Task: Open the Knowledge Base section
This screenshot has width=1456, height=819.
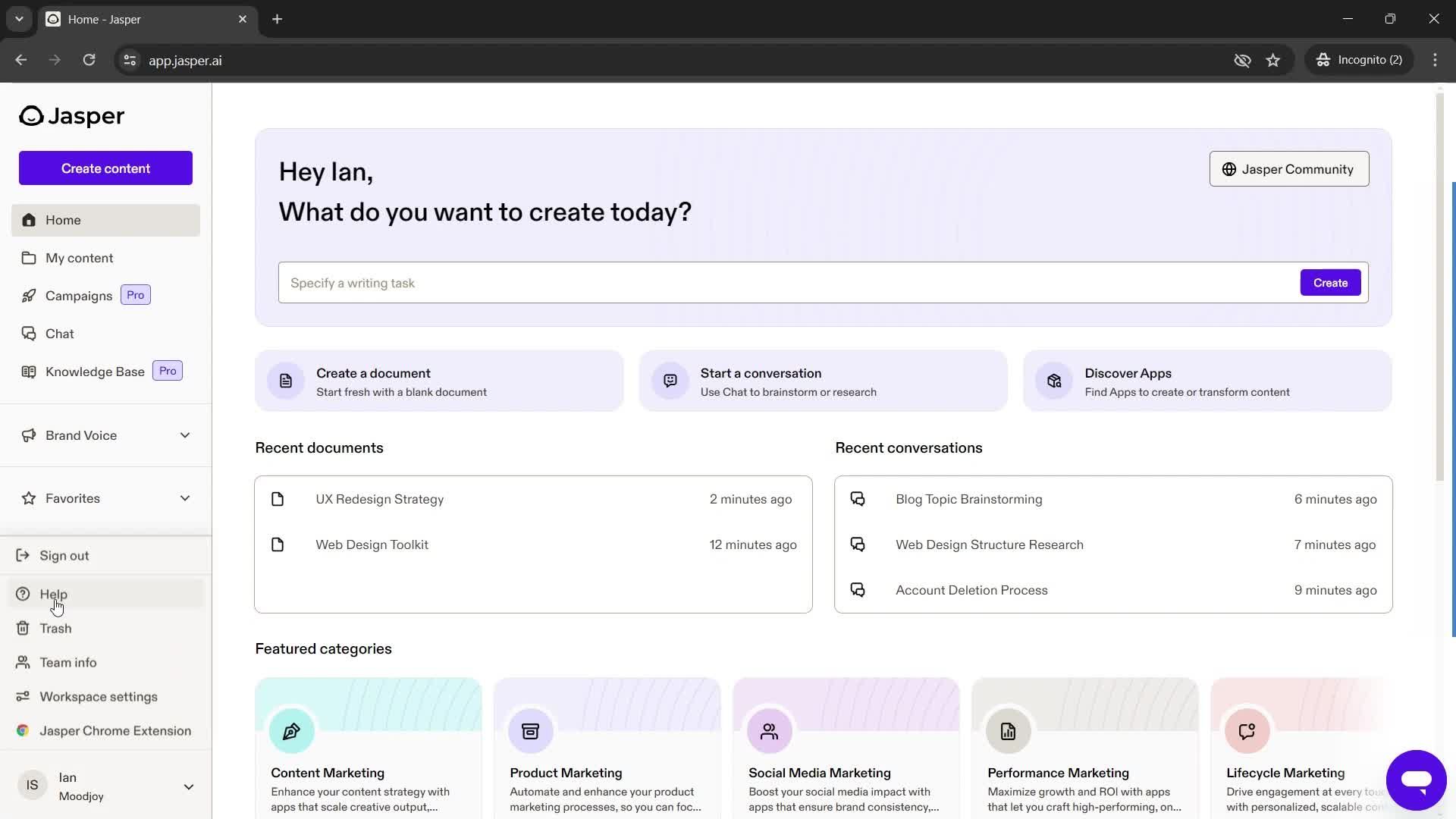Action: (x=95, y=371)
